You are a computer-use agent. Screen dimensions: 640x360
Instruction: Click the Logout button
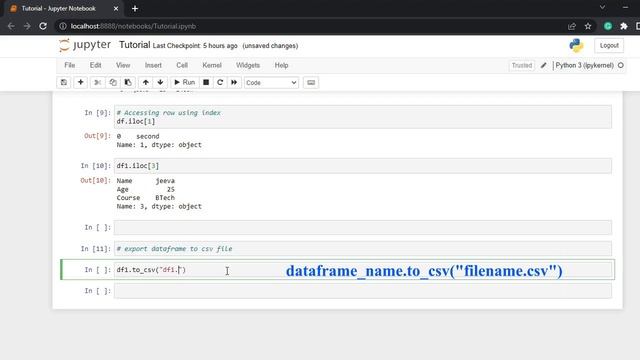tap(609, 45)
